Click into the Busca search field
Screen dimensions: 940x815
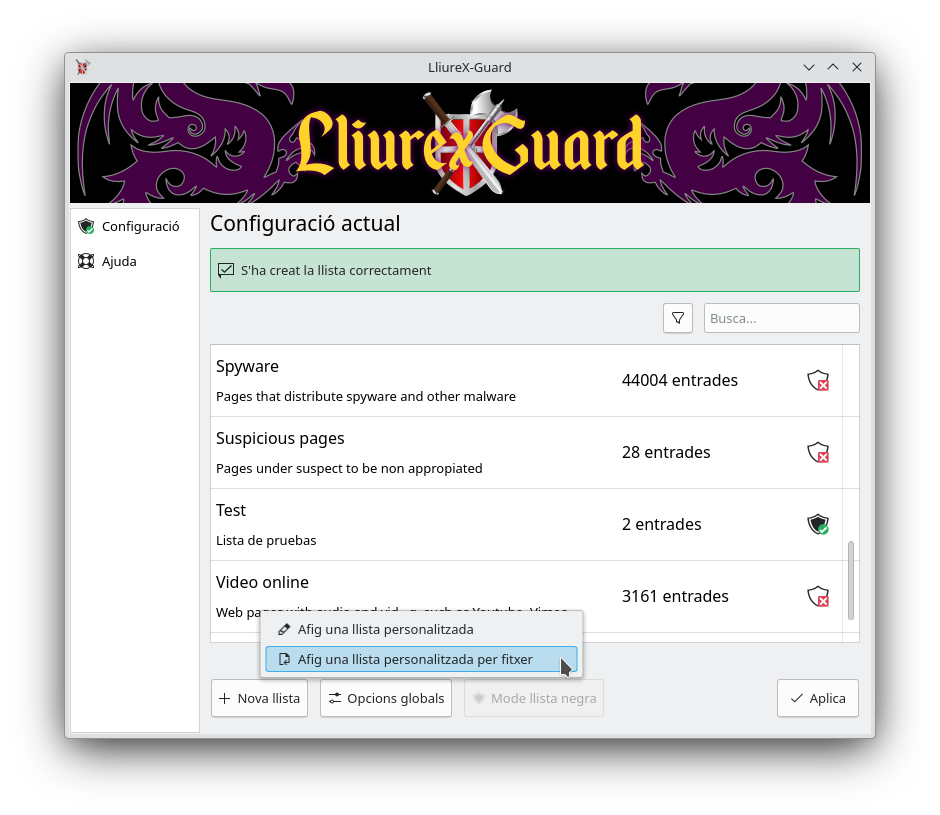[781, 318]
